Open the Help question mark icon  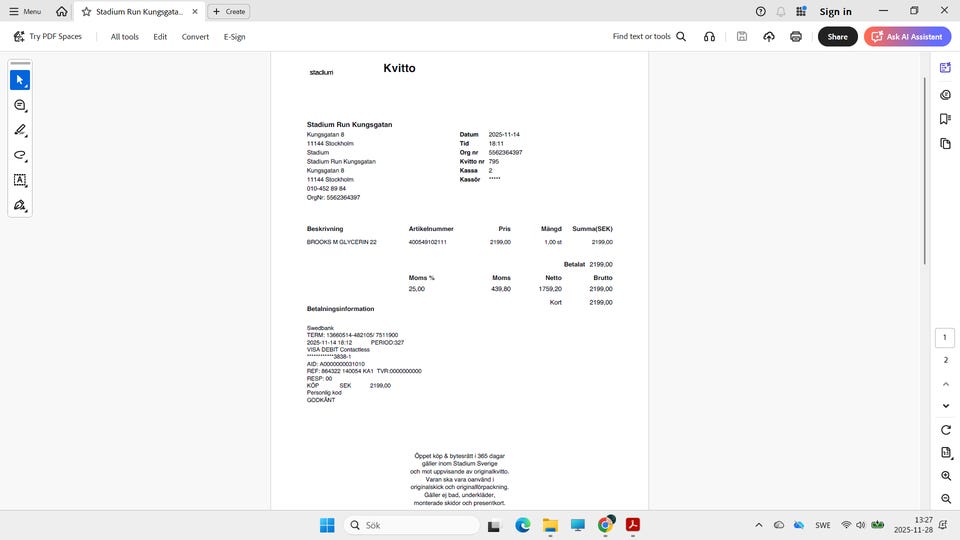[x=760, y=12]
